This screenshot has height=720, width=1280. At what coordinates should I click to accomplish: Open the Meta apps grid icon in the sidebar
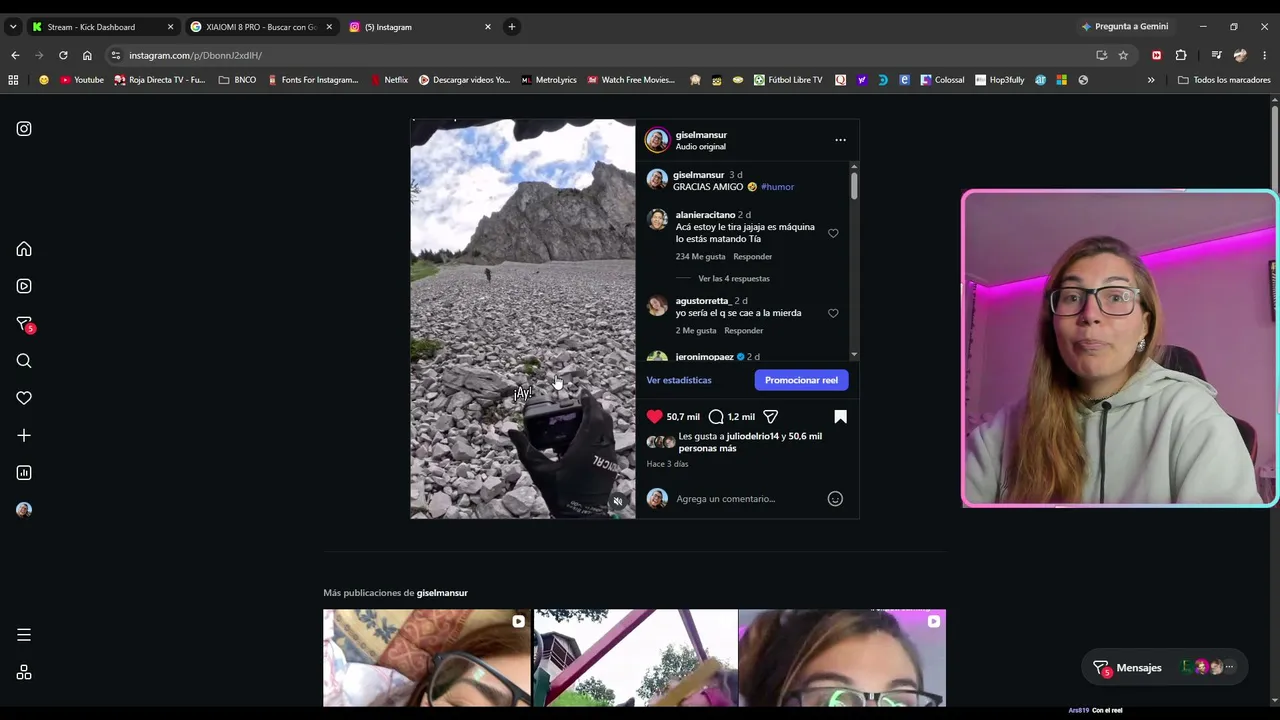(x=24, y=673)
